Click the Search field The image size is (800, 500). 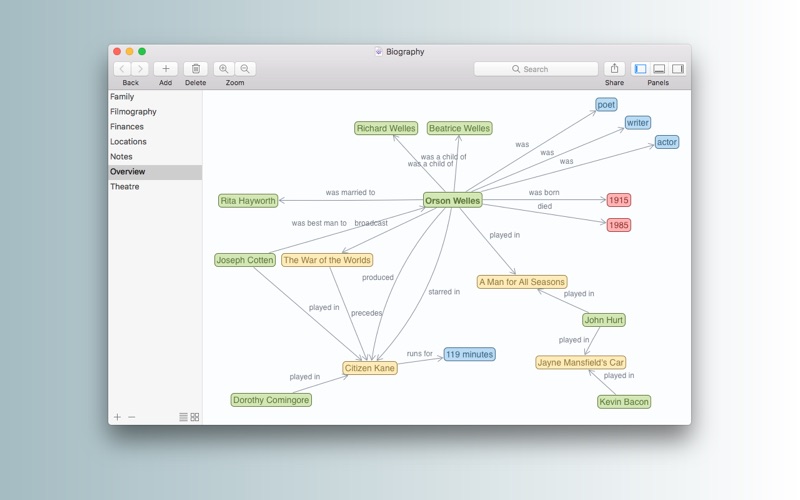pyautogui.click(x=536, y=69)
